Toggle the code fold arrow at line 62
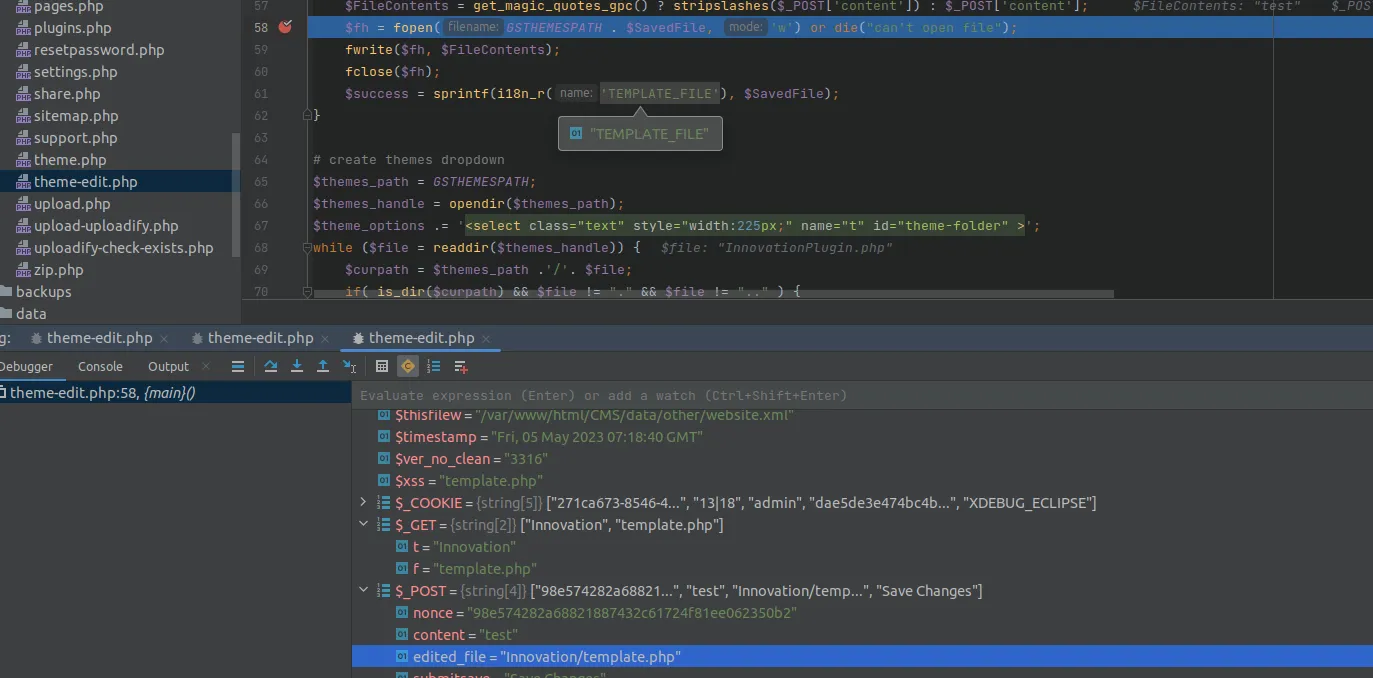The width and height of the screenshot is (1373, 678). (308, 114)
